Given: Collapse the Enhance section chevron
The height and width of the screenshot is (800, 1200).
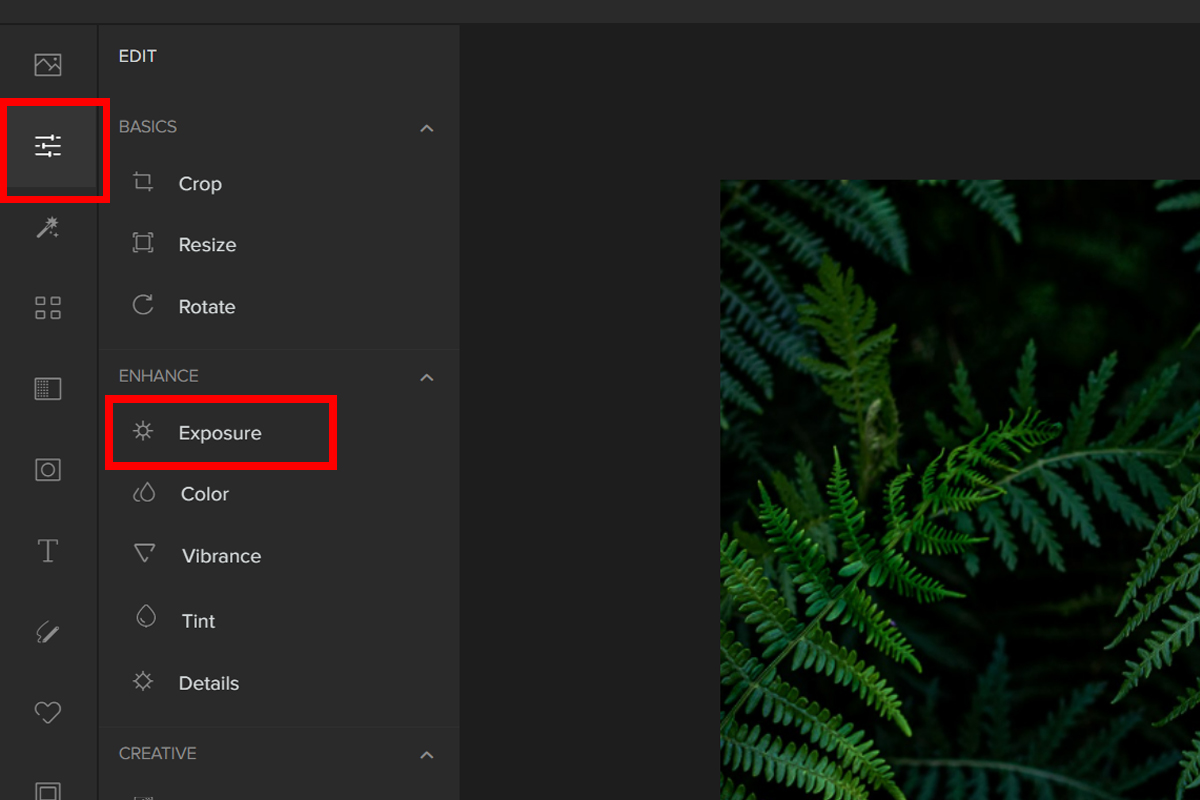Looking at the screenshot, I should pos(427,377).
